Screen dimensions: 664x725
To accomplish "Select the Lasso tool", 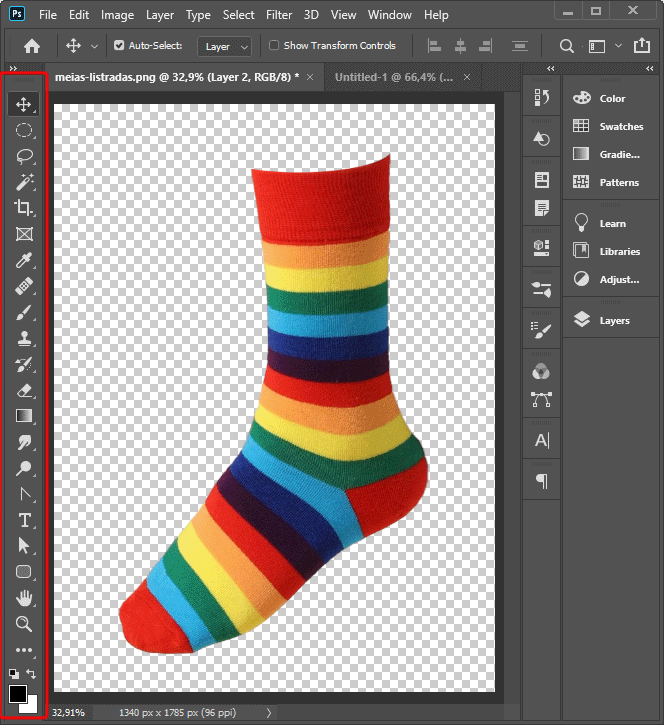I will click(24, 156).
